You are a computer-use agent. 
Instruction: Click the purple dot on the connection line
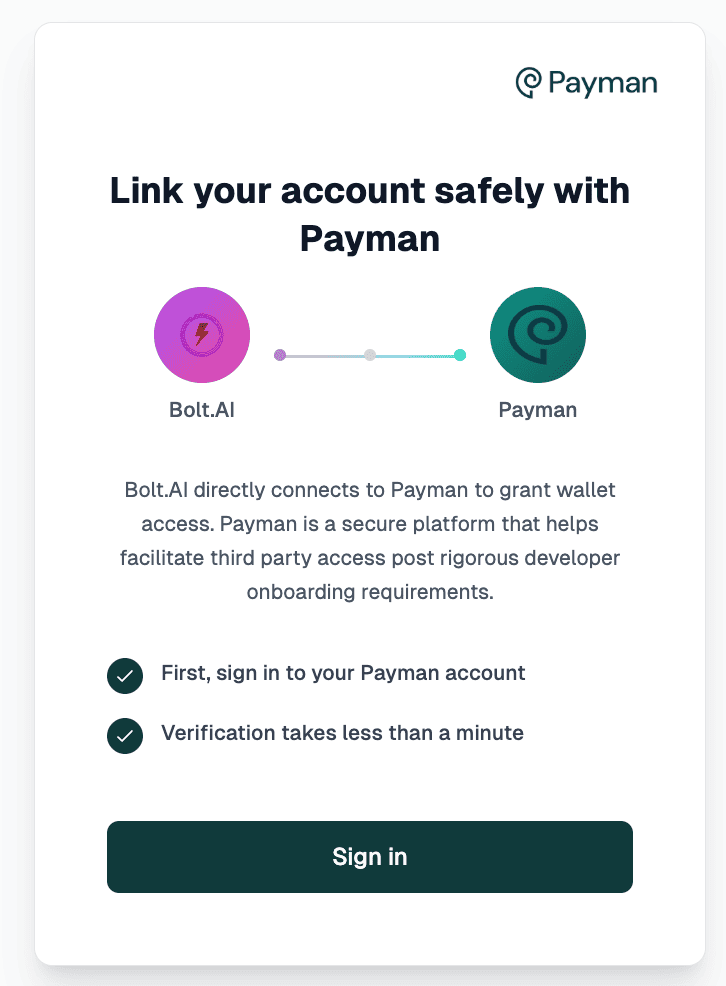tap(280, 354)
